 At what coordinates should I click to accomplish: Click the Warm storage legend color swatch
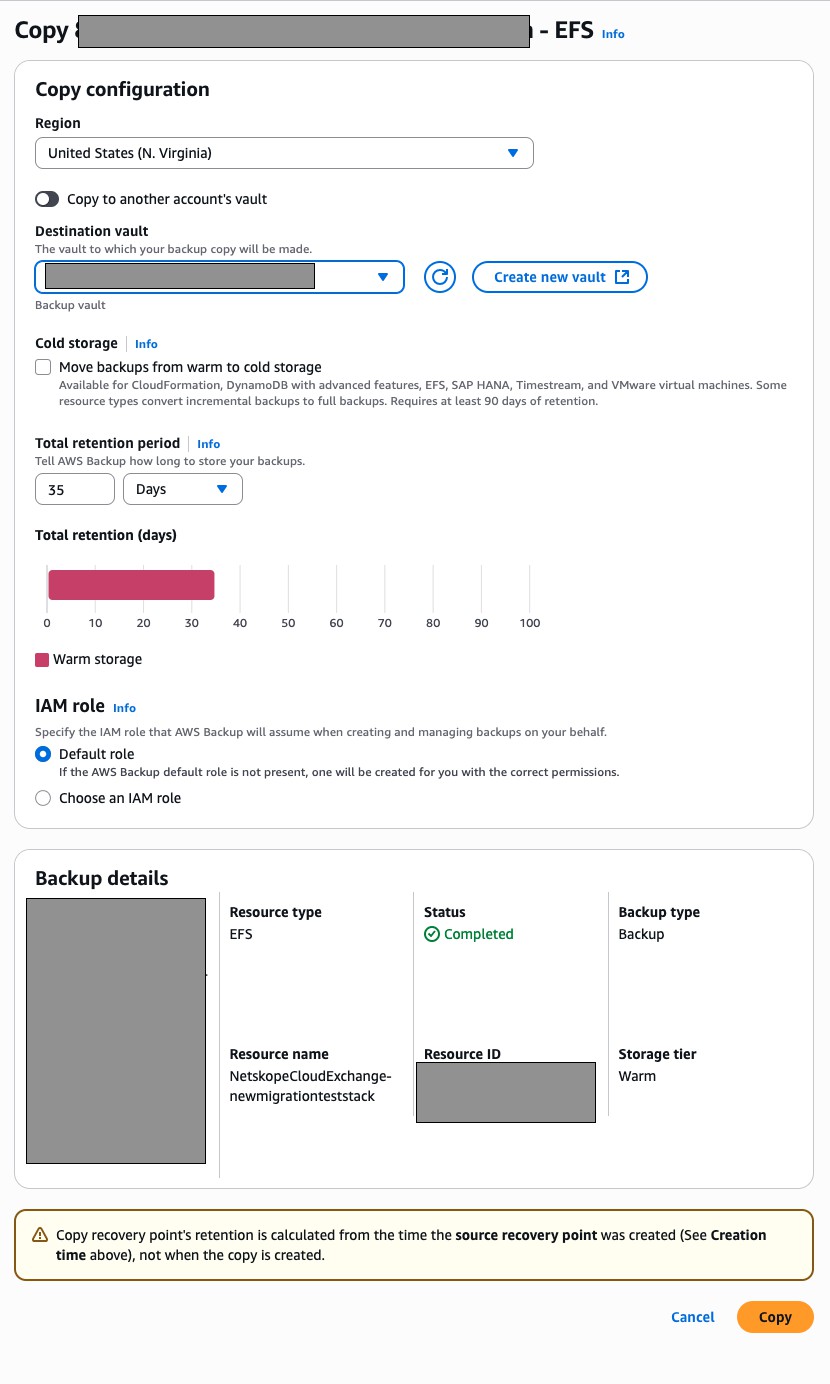42,660
